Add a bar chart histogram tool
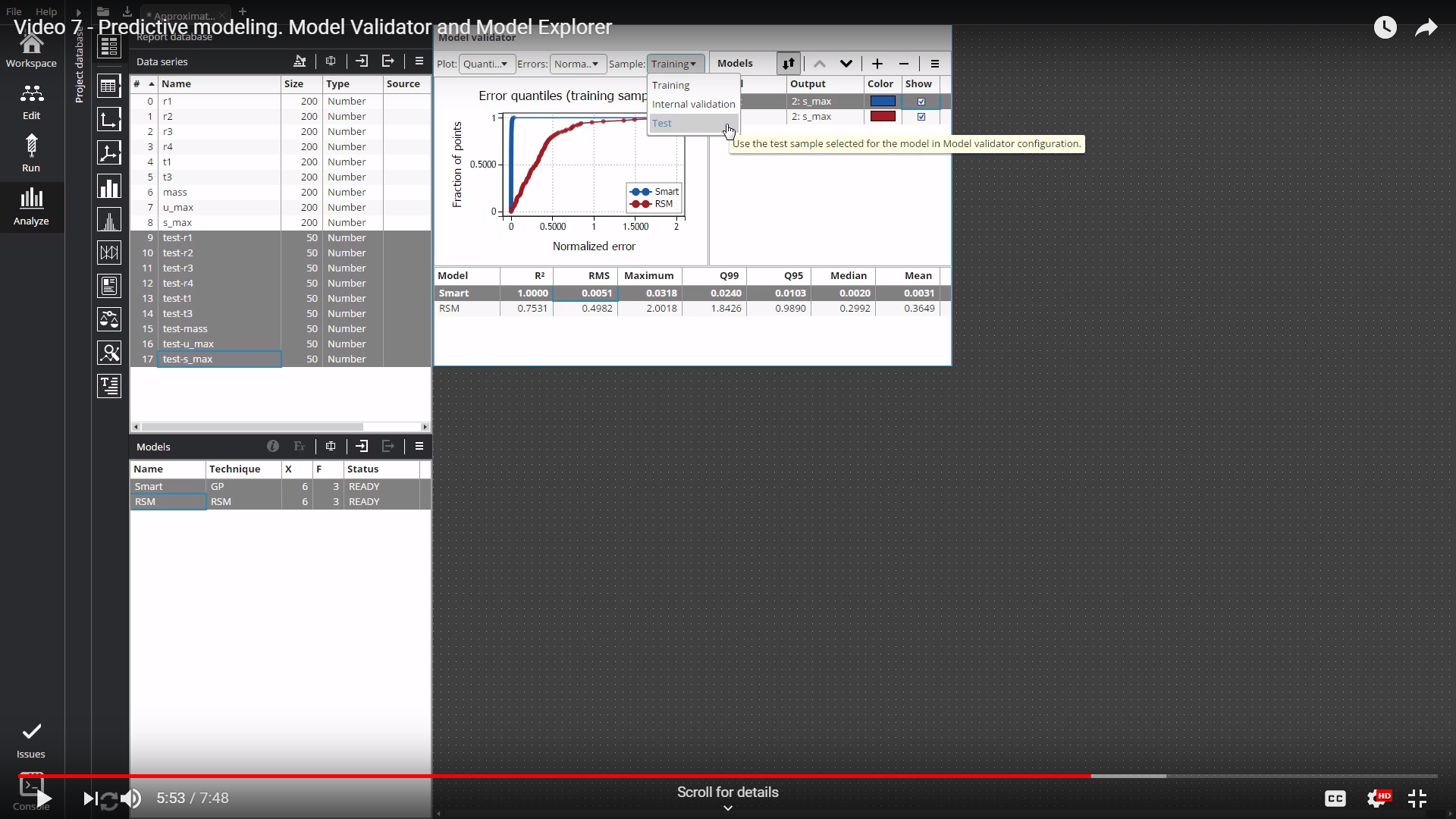The width and height of the screenshot is (1456, 819). point(109,186)
